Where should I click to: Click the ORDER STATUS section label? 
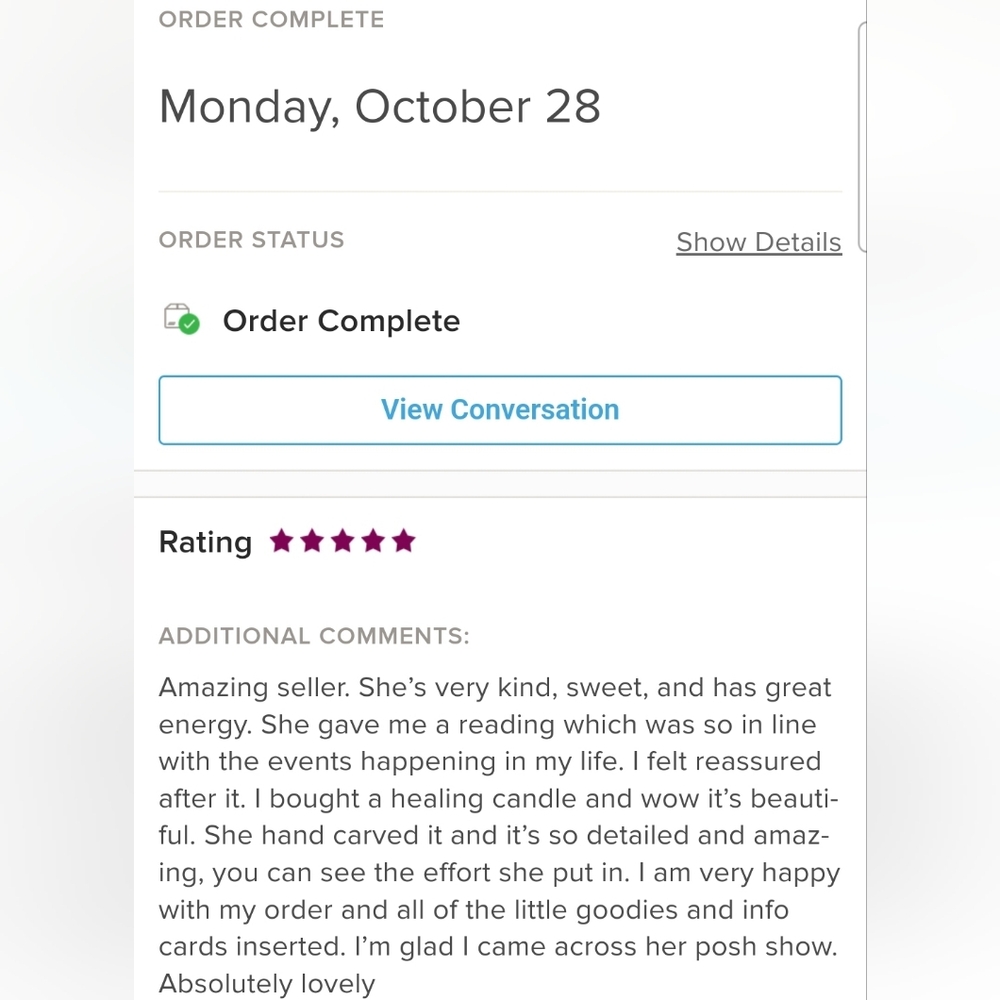tap(251, 240)
